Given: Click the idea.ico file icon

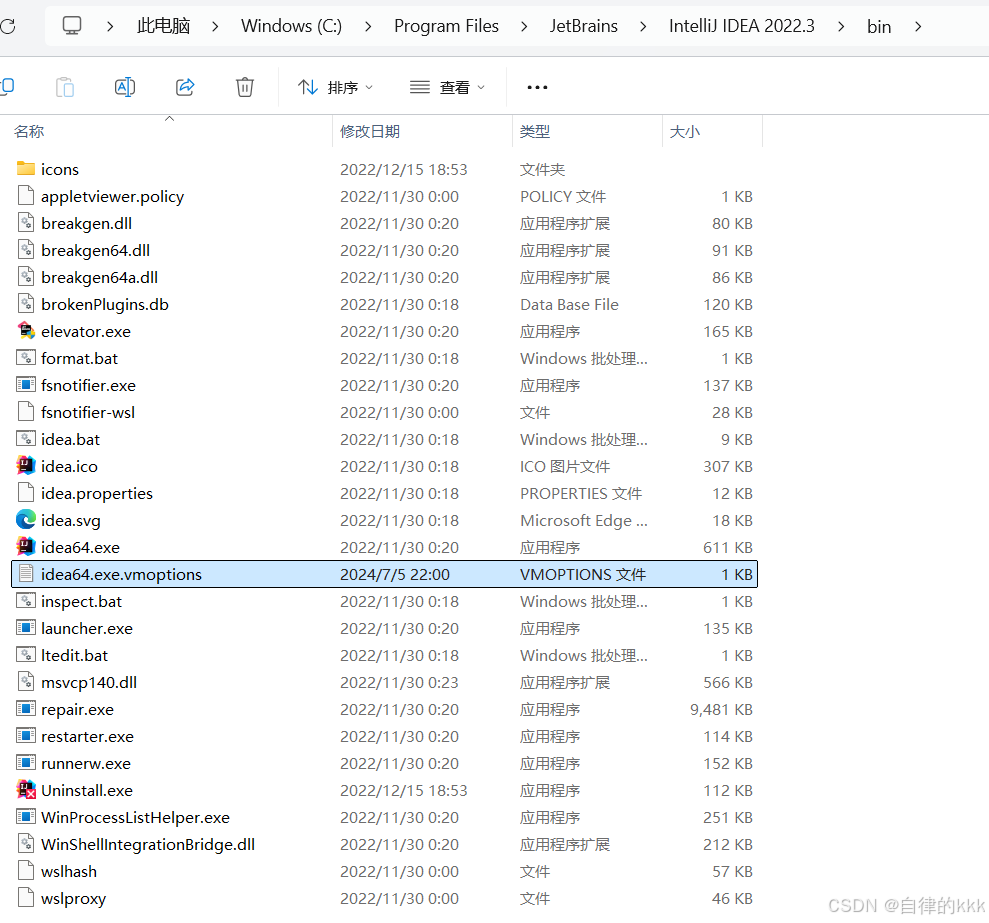Looking at the screenshot, I should click(x=26, y=466).
